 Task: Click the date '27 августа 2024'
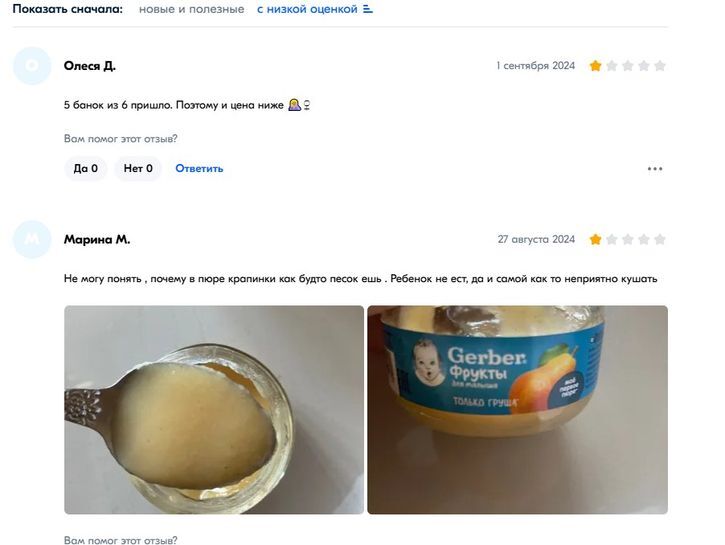coord(536,239)
